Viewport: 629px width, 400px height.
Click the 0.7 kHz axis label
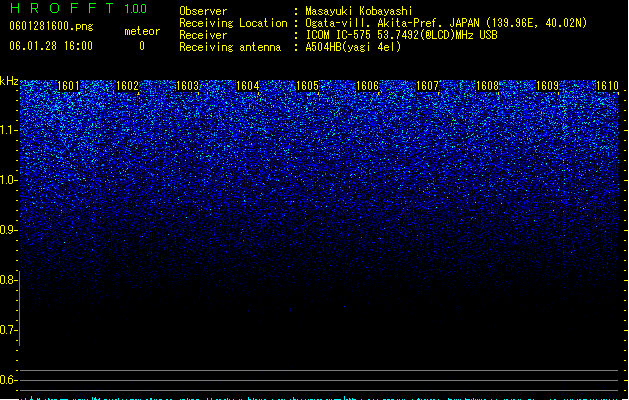click(x=8, y=330)
